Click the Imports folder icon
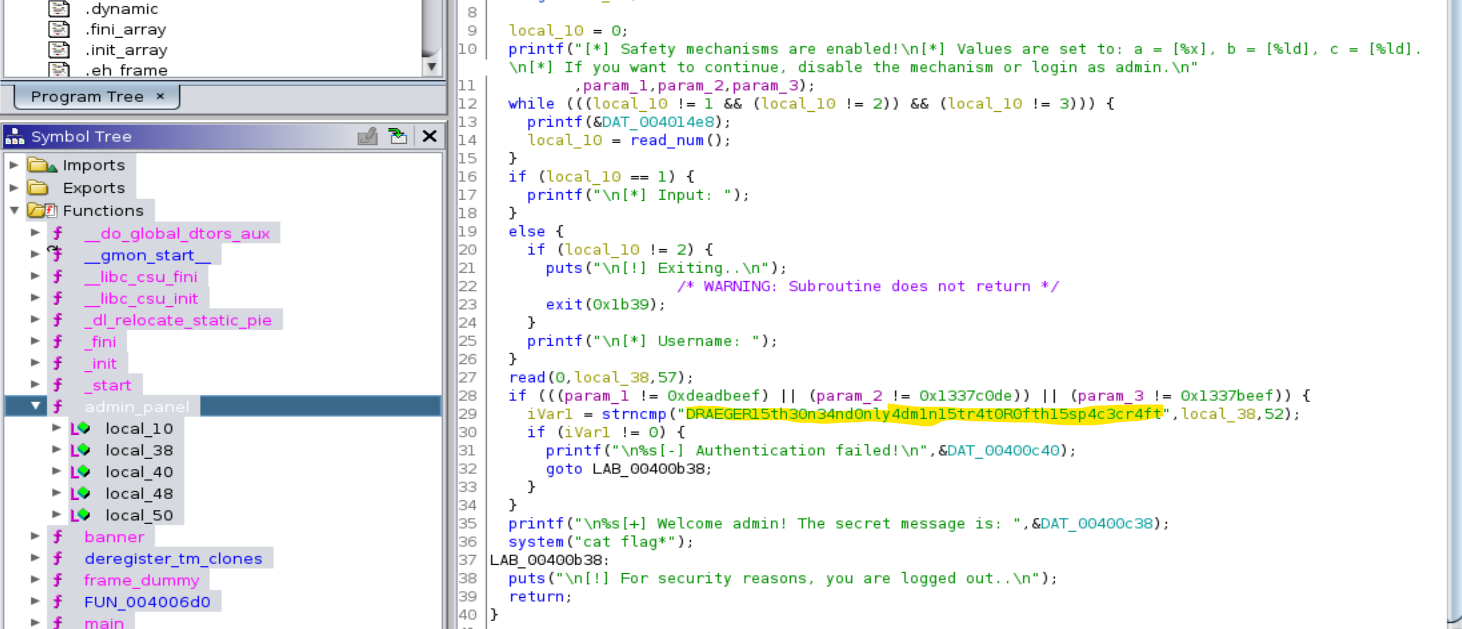This screenshot has height=629, width=1462. pyautogui.click(x=42, y=165)
